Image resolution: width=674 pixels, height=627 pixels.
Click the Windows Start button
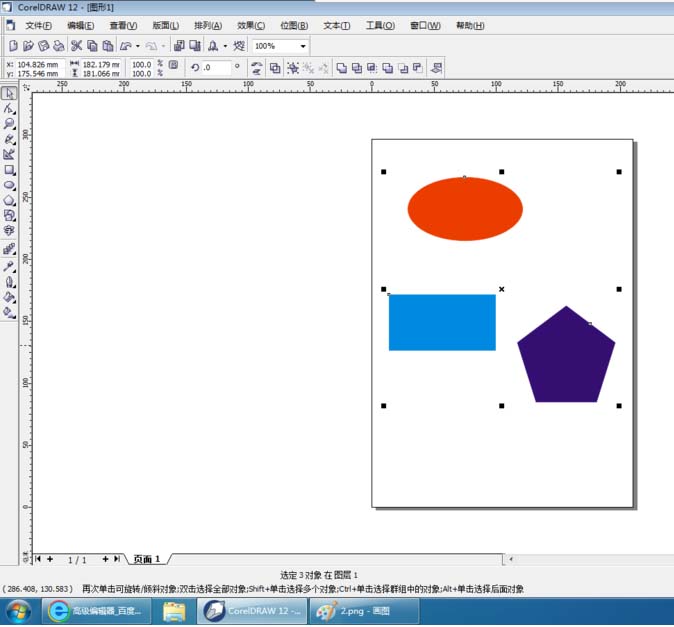18,610
